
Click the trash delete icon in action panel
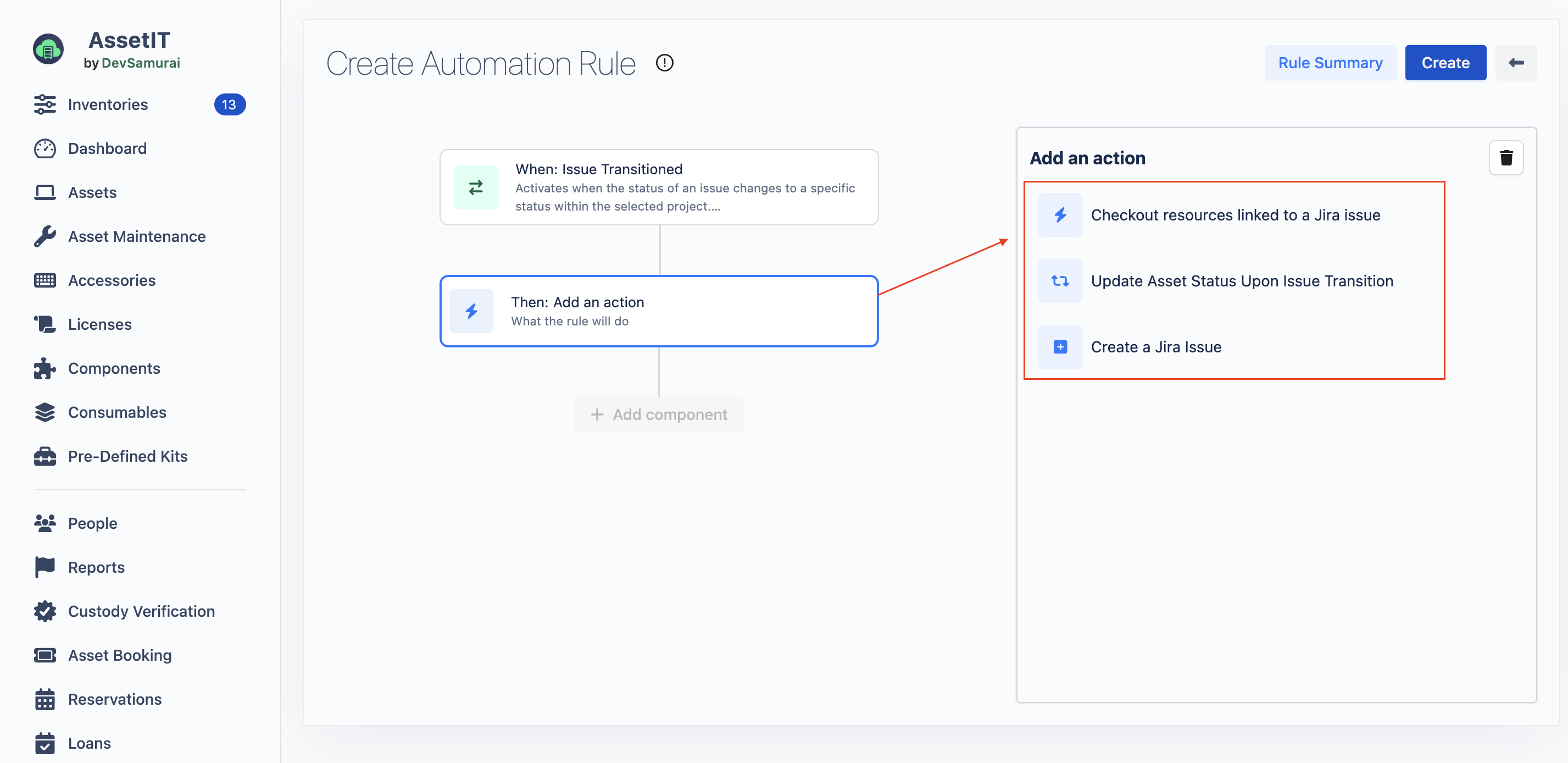(x=1505, y=158)
